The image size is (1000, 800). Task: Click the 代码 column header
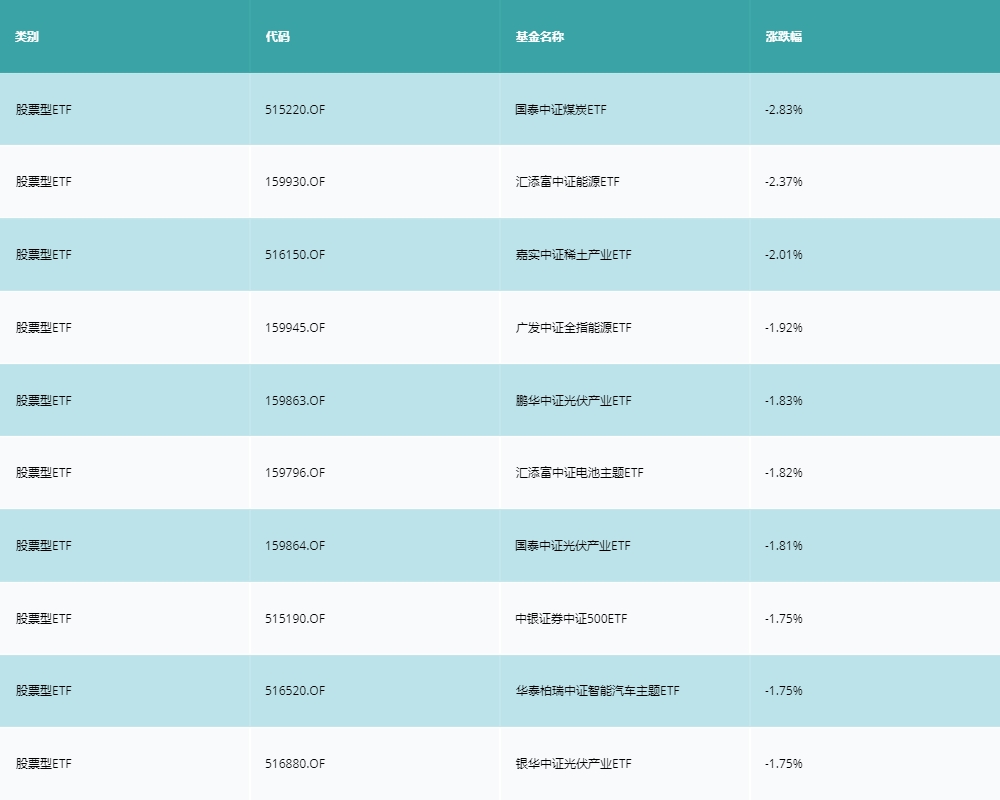tap(277, 37)
